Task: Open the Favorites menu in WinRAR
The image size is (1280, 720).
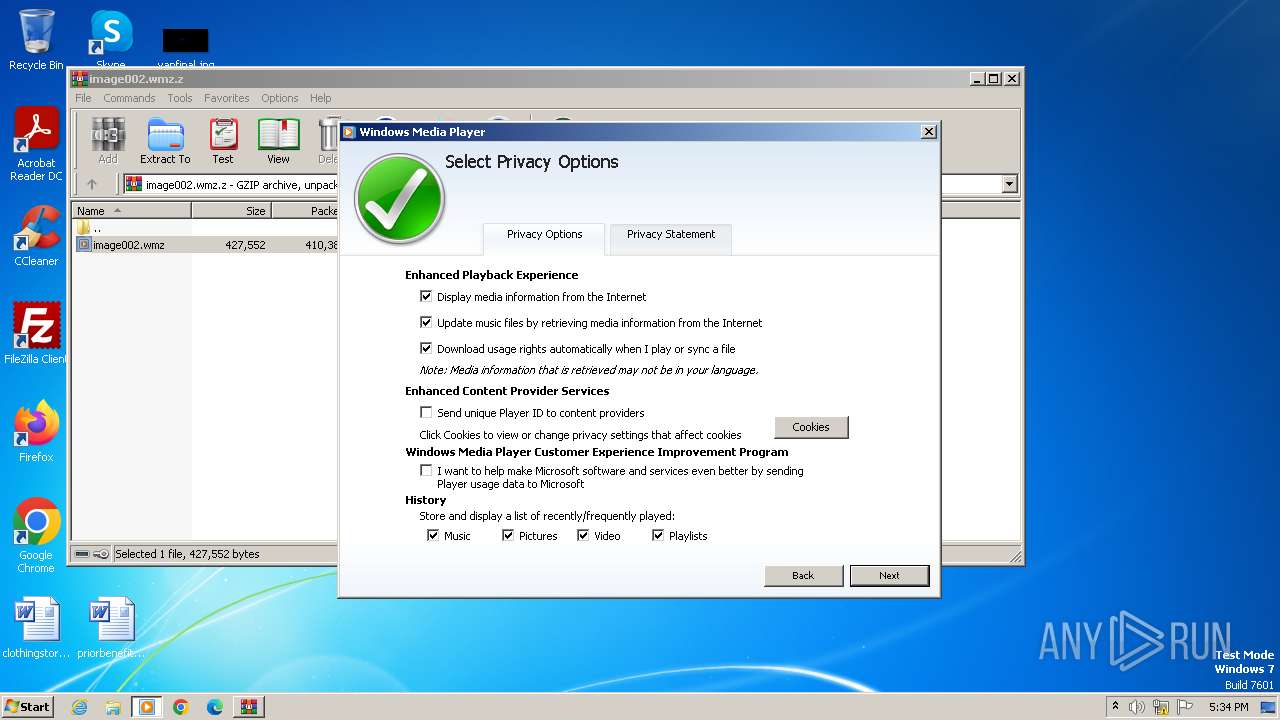Action: [227, 98]
